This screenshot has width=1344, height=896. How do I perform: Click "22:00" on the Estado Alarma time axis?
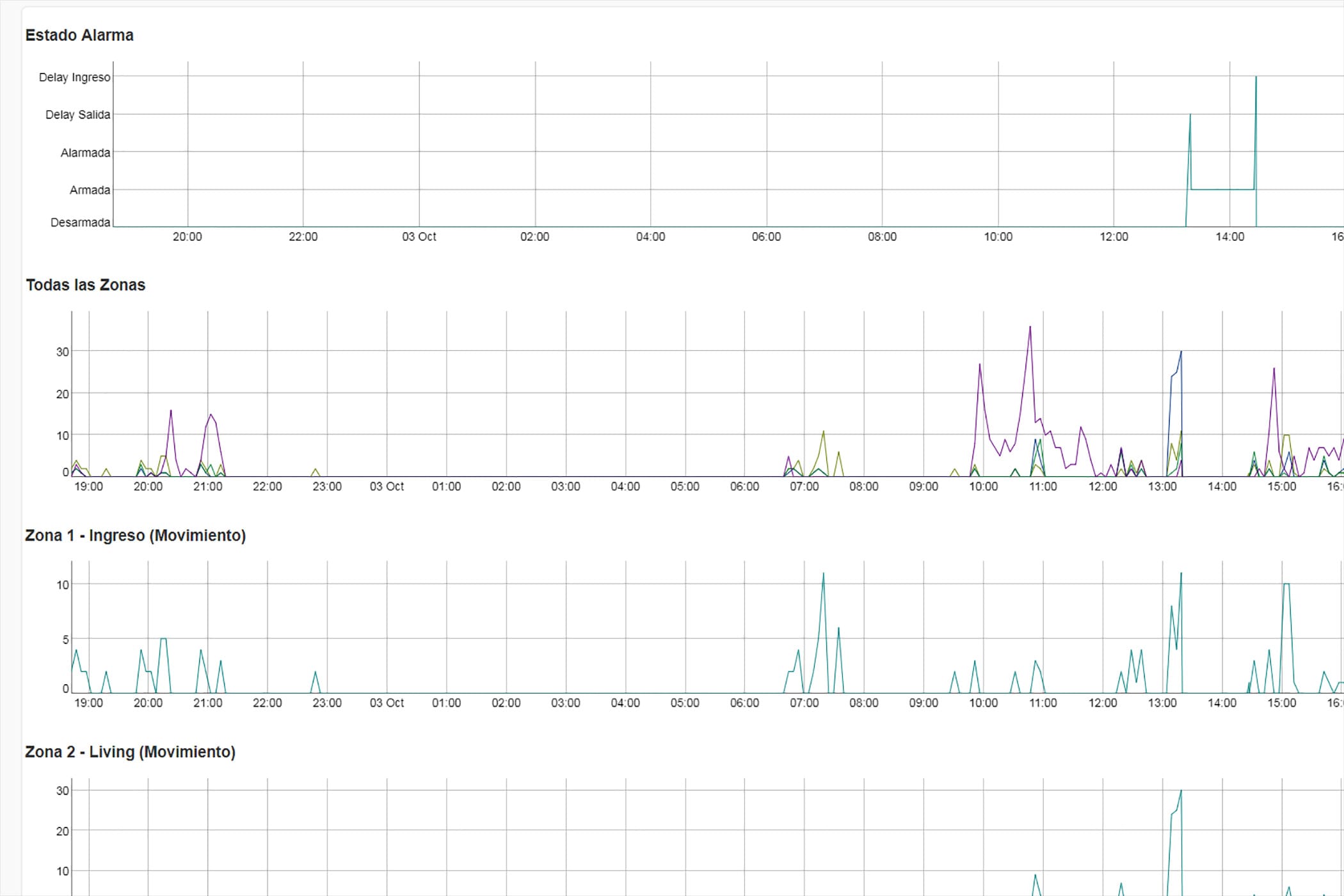[303, 237]
